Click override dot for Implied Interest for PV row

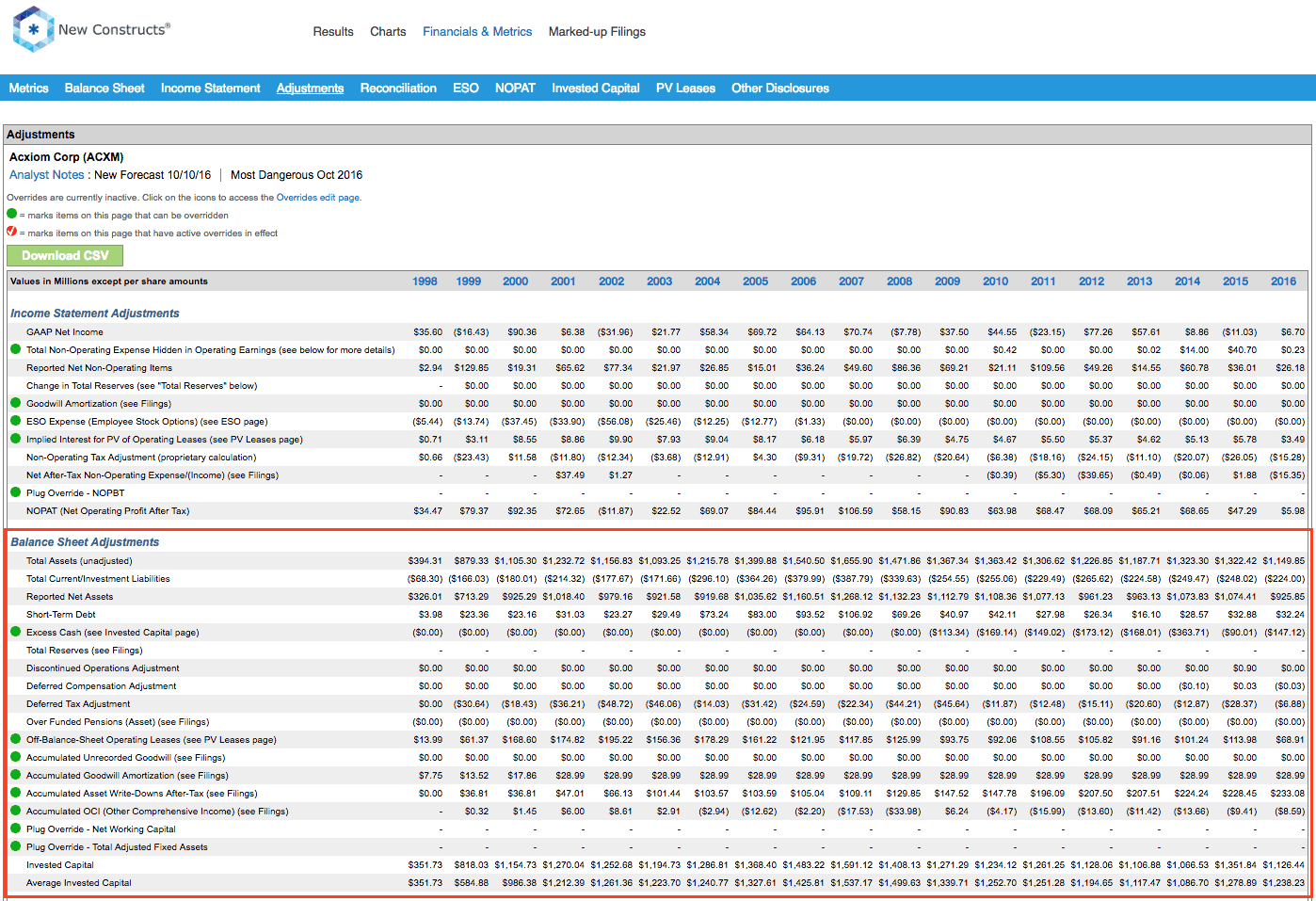15,439
